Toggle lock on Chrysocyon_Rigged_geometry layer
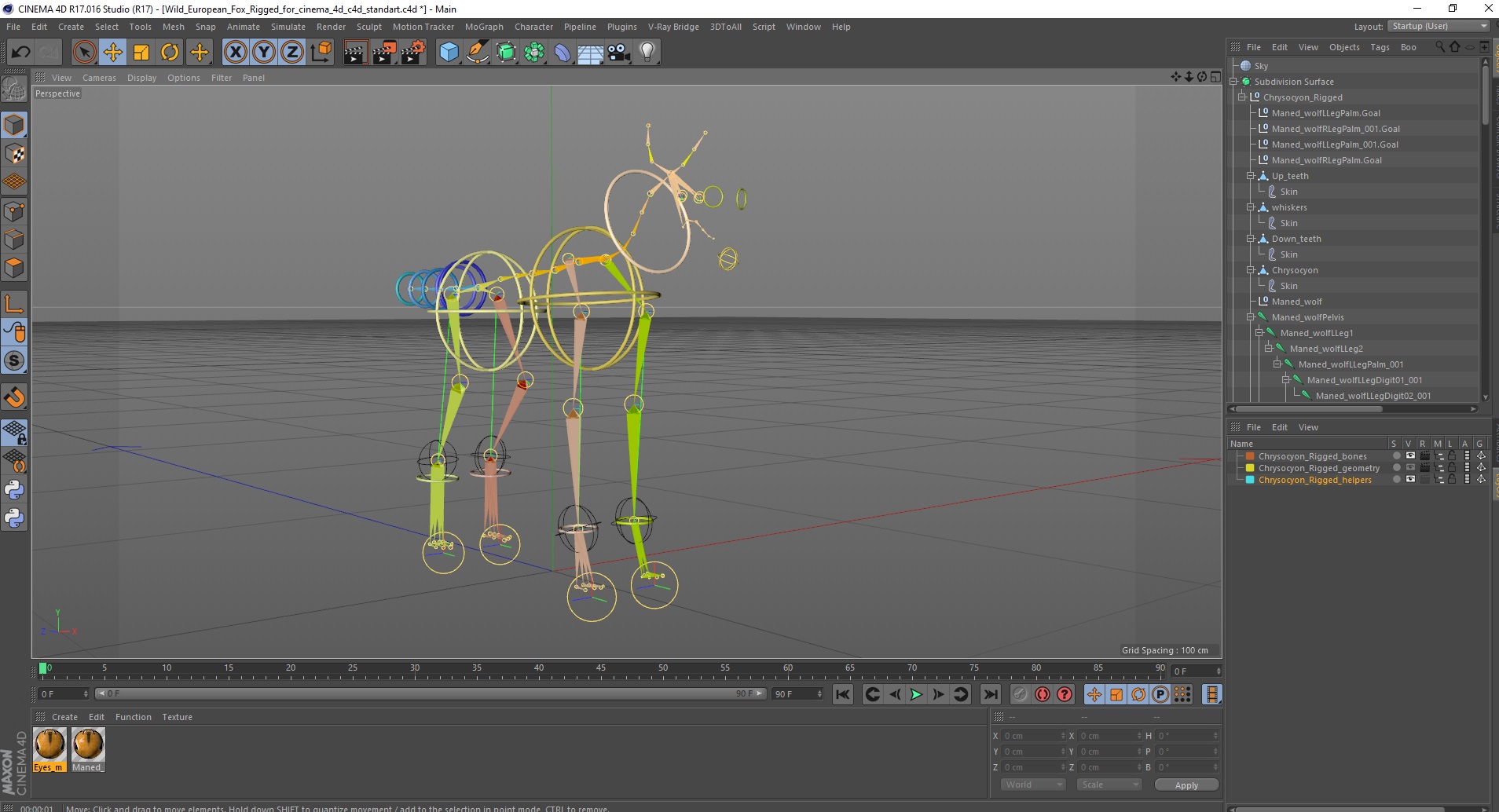This screenshot has width=1499, height=812. (x=1452, y=467)
